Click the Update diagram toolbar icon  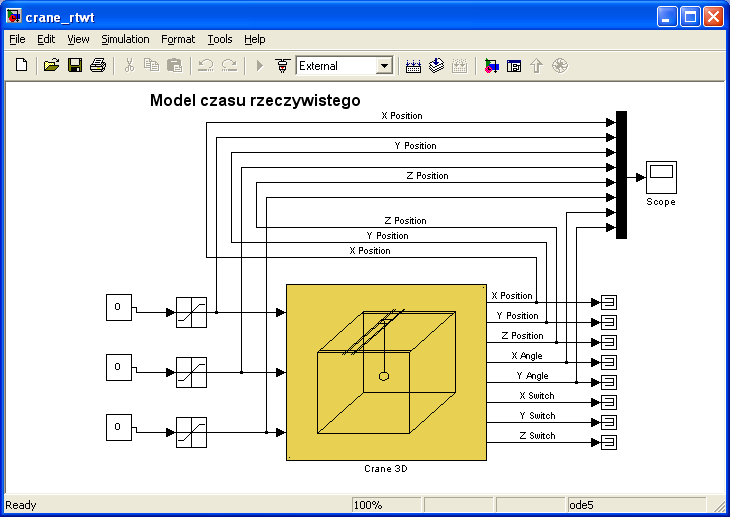click(460, 66)
